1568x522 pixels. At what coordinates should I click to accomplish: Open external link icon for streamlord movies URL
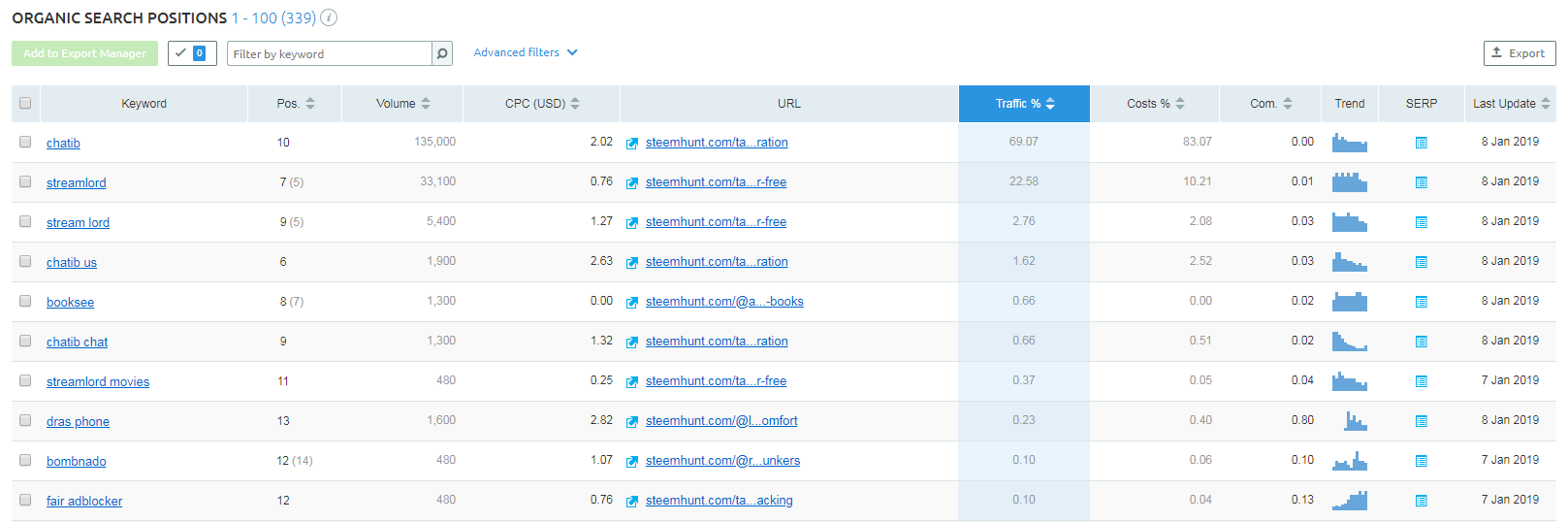(632, 382)
